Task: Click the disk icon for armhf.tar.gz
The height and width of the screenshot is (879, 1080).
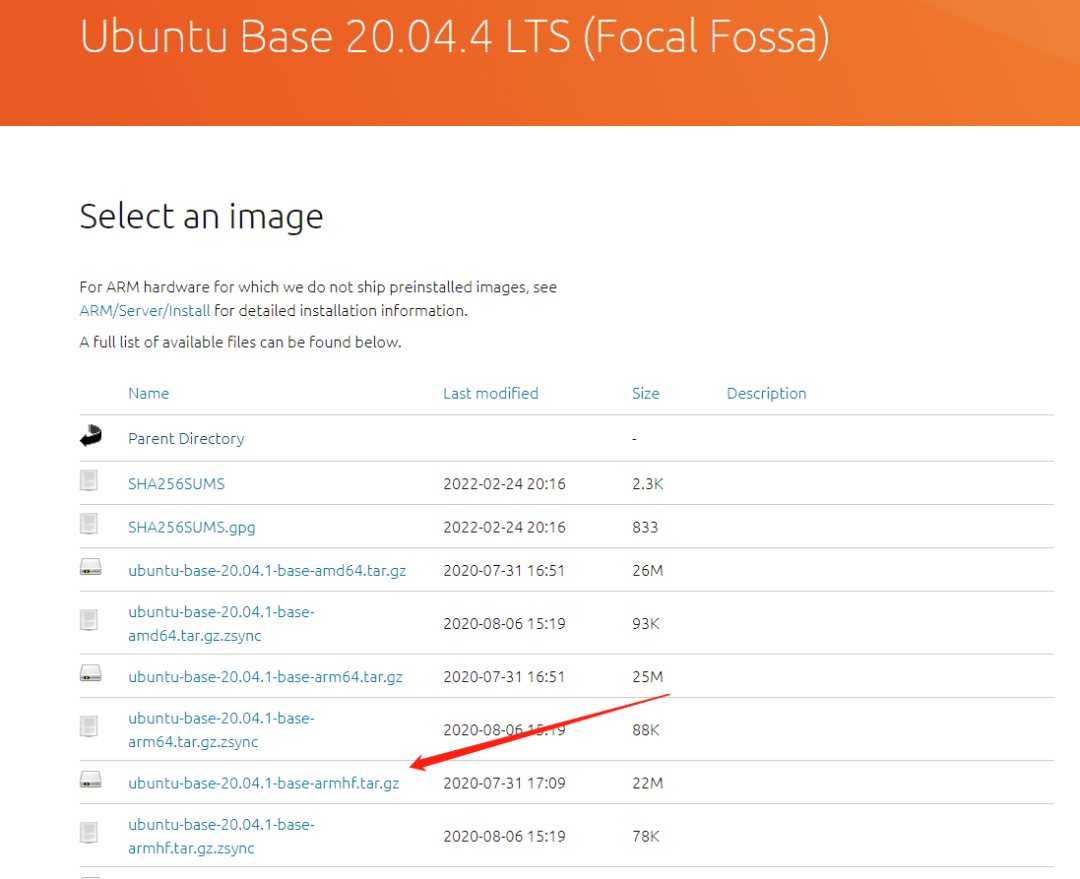Action: click(91, 780)
